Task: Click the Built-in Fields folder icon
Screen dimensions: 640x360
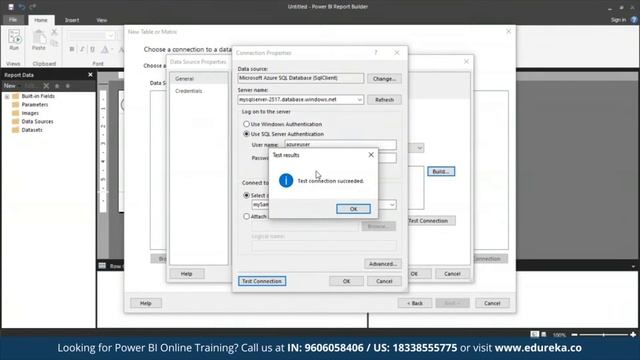Action: click(16, 96)
